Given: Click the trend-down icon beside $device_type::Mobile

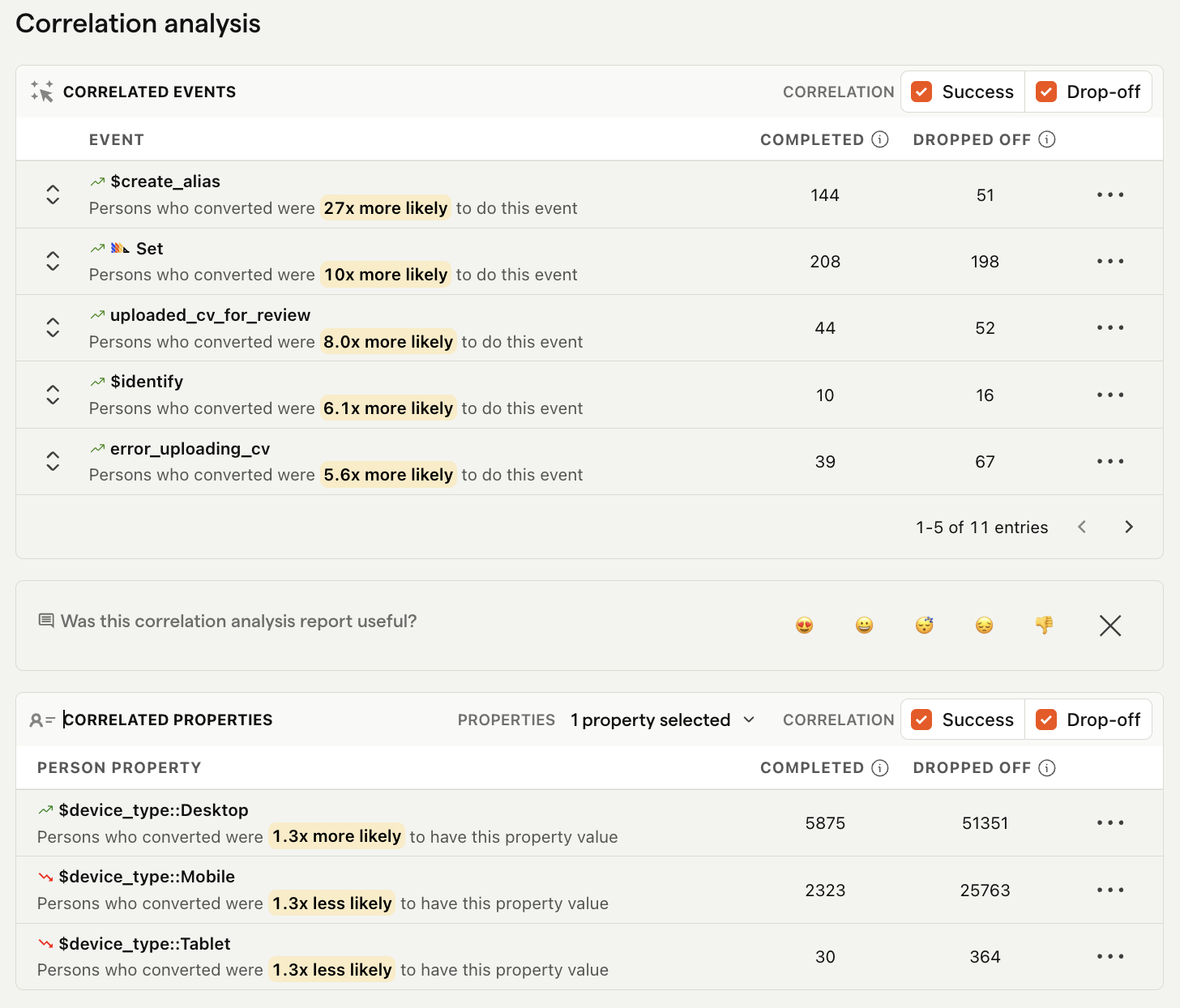Looking at the screenshot, I should (45, 877).
